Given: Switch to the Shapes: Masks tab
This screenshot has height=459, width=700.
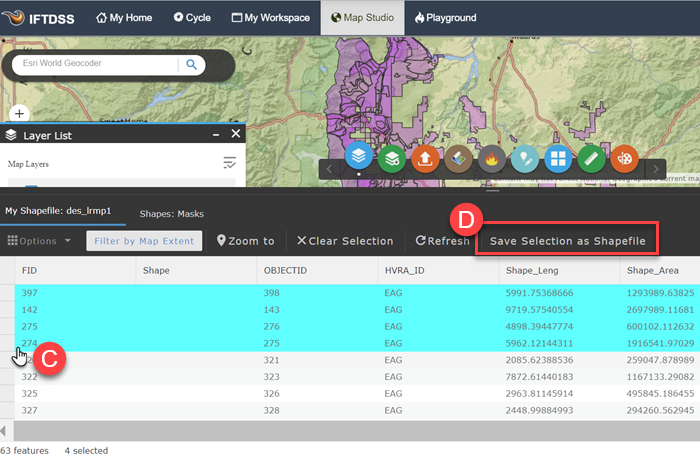Looking at the screenshot, I should pos(173,212).
